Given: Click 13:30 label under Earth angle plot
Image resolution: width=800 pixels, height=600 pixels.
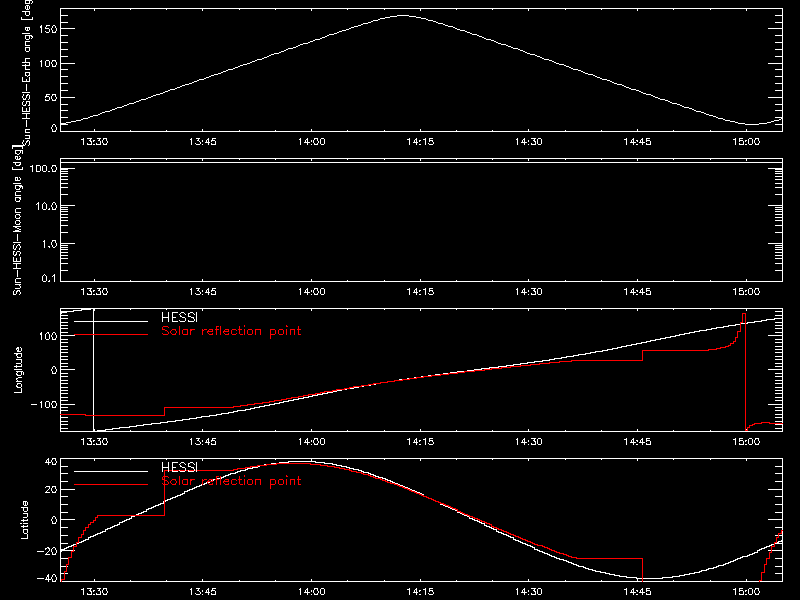Looking at the screenshot, I should (94, 142).
